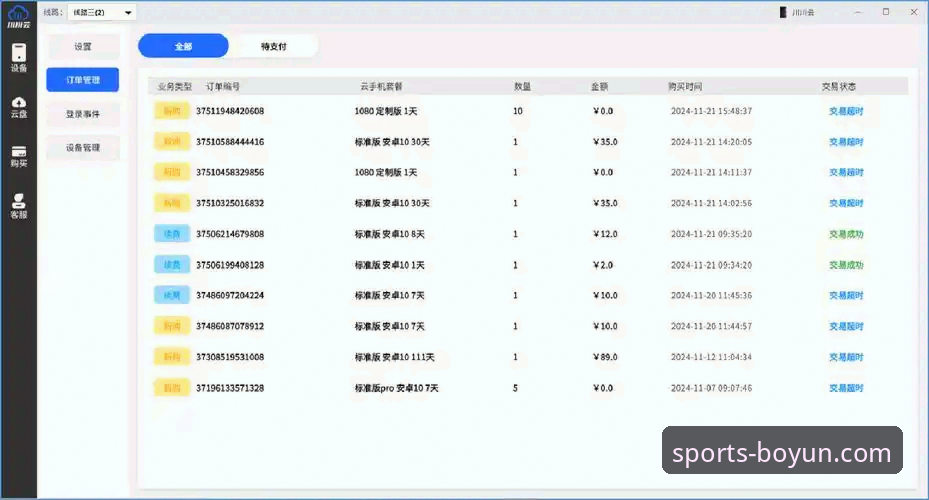Viewport: 929px width, 500px height.
Task: Click package 标准版 安卓10 1天
Action: click(389, 265)
